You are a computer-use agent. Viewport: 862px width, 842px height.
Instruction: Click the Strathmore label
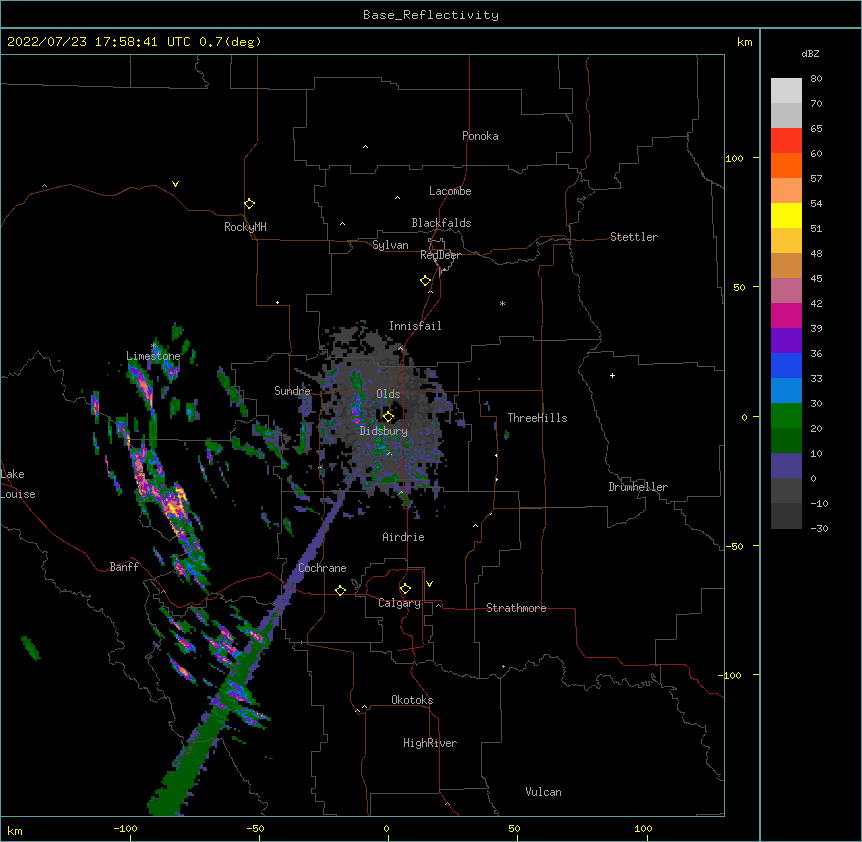click(x=516, y=608)
